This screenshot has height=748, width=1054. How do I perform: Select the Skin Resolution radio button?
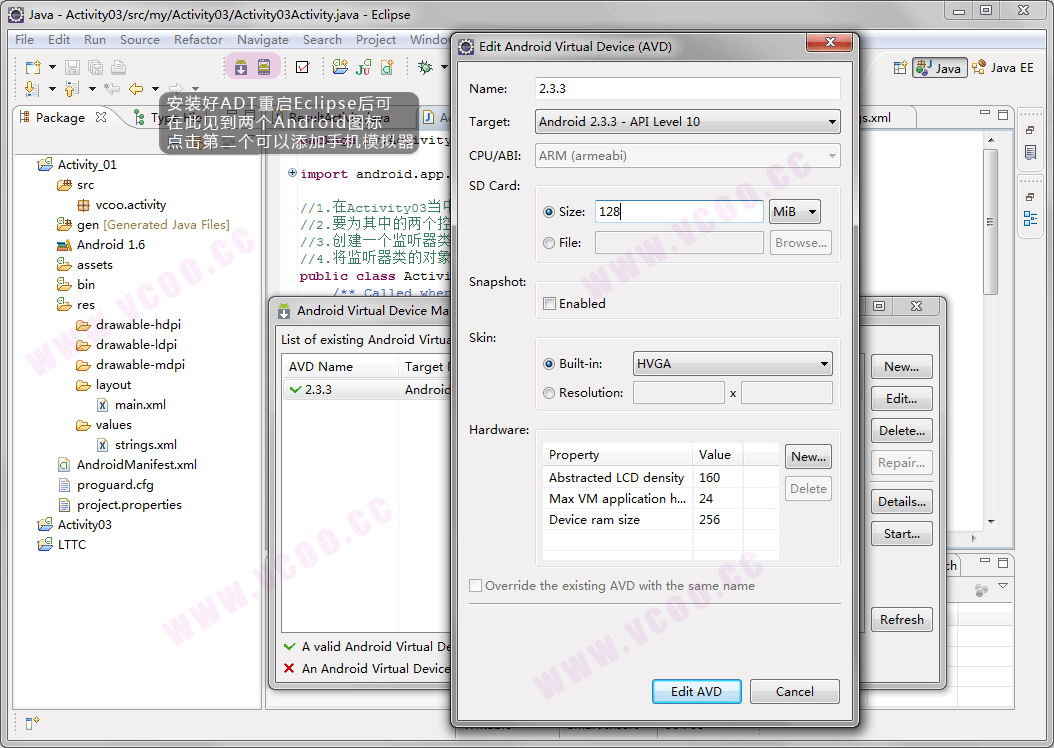click(549, 393)
